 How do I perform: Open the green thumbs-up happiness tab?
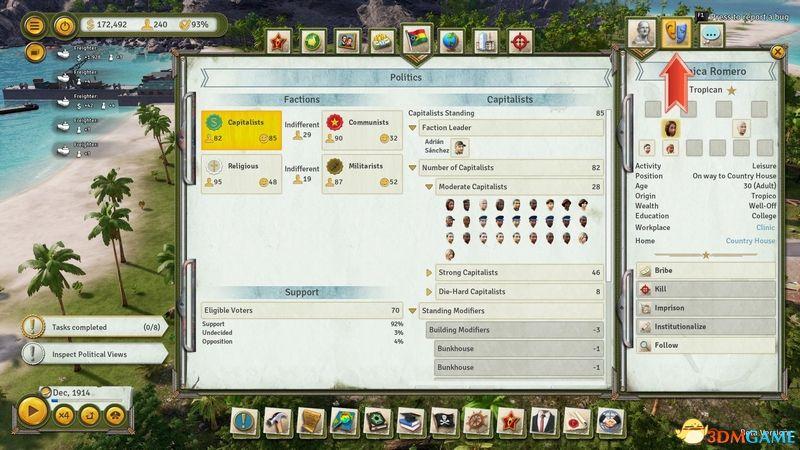(312, 42)
